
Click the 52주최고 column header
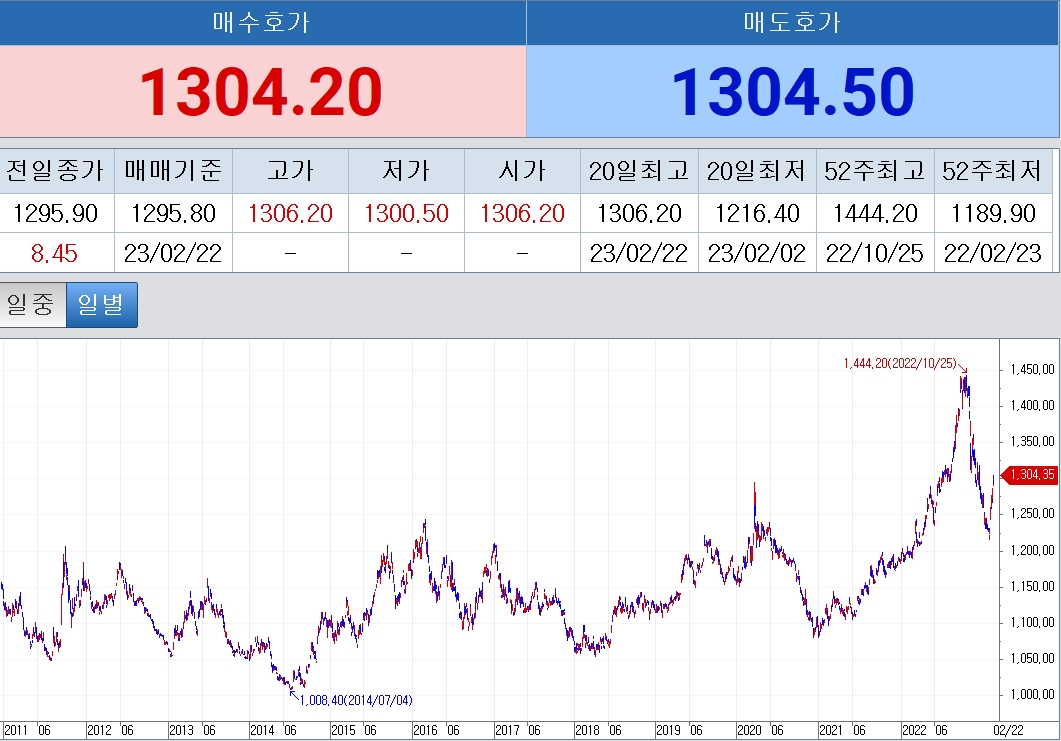tap(875, 171)
